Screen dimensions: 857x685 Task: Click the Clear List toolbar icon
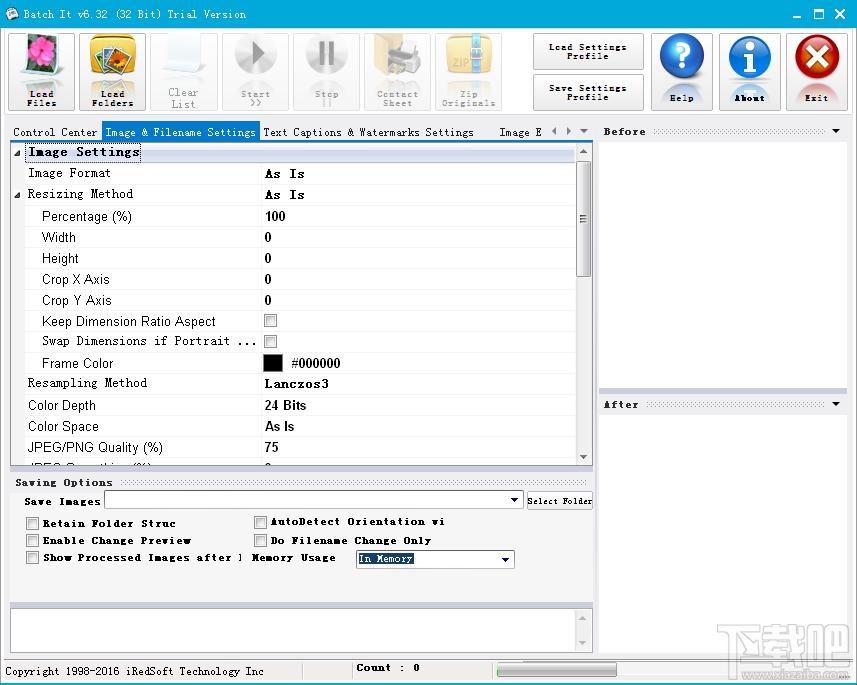coord(184,72)
